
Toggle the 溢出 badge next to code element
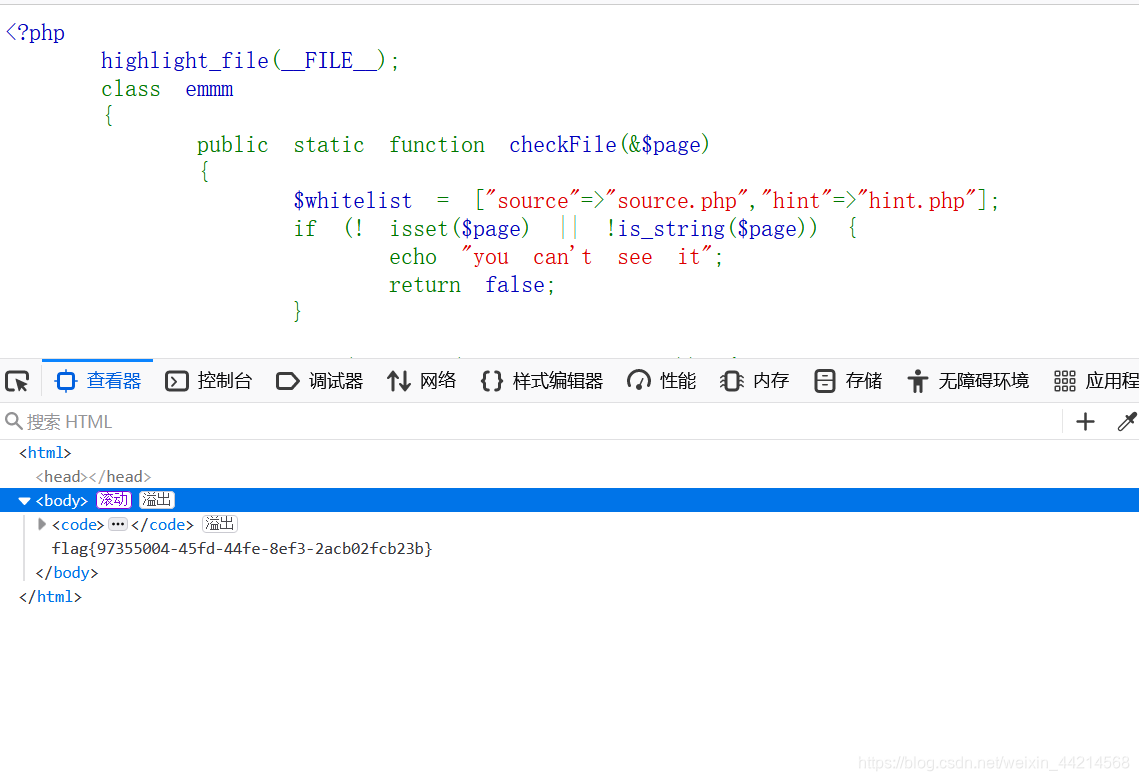click(219, 524)
